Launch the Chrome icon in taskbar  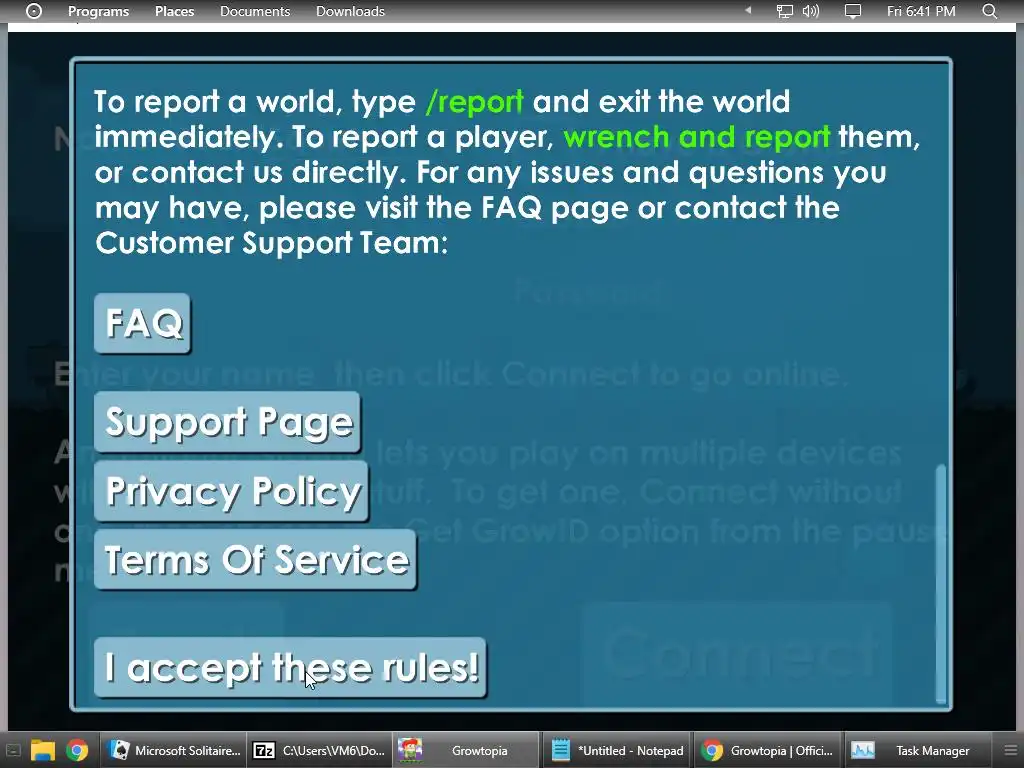coord(77,750)
